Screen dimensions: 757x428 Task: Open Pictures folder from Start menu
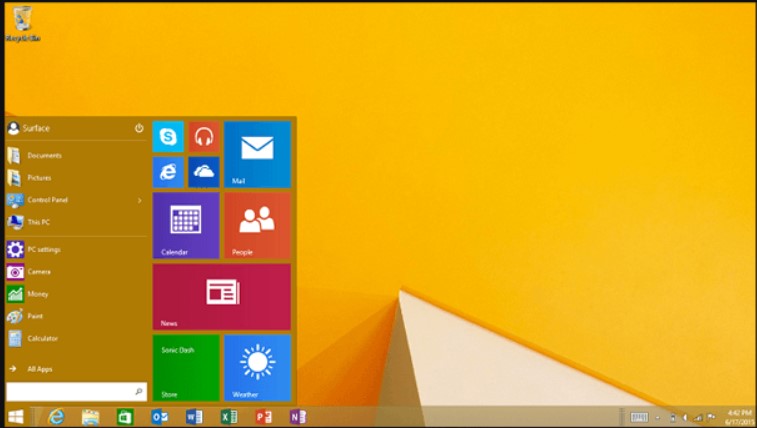pos(76,178)
